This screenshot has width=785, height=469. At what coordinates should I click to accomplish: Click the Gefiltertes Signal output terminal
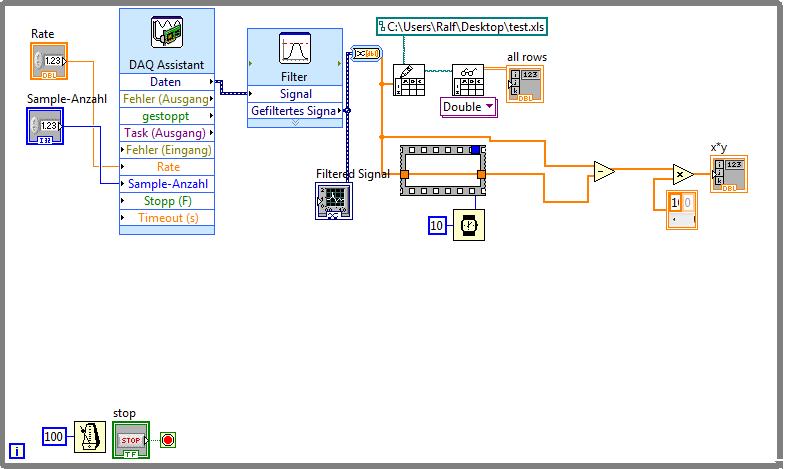click(x=295, y=111)
